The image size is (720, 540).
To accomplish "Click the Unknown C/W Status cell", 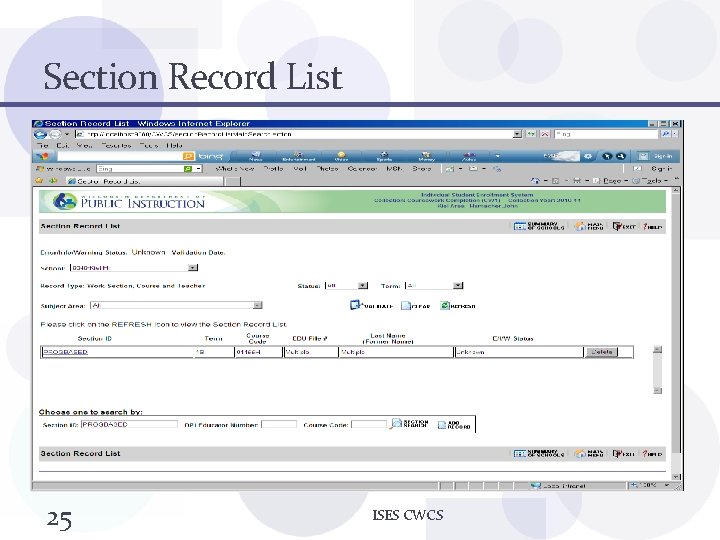I will tap(518, 352).
